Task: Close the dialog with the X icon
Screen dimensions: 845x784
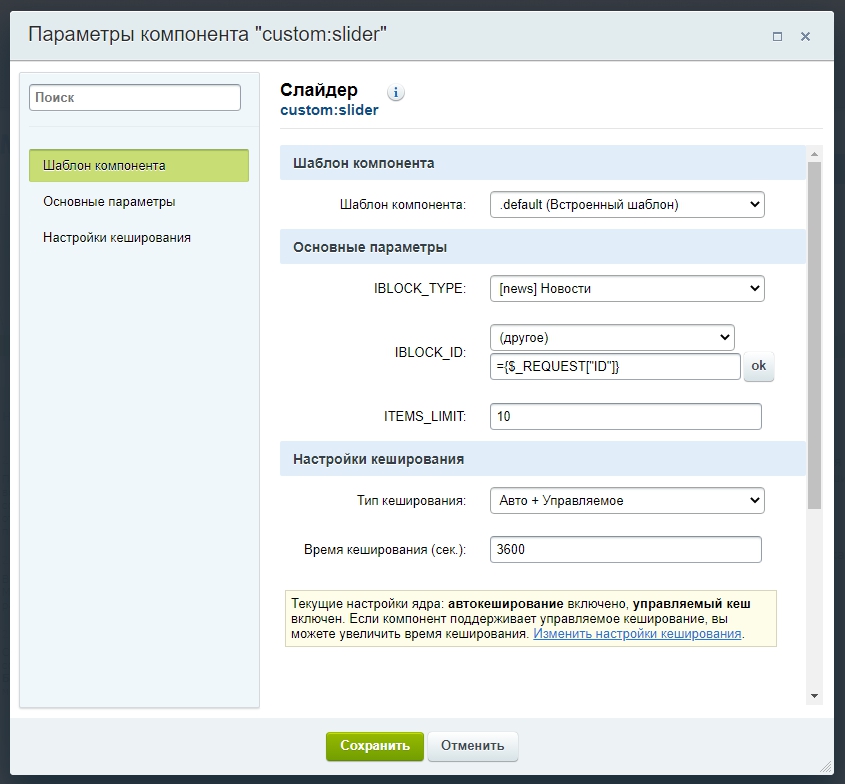Action: pyautogui.click(x=805, y=37)
